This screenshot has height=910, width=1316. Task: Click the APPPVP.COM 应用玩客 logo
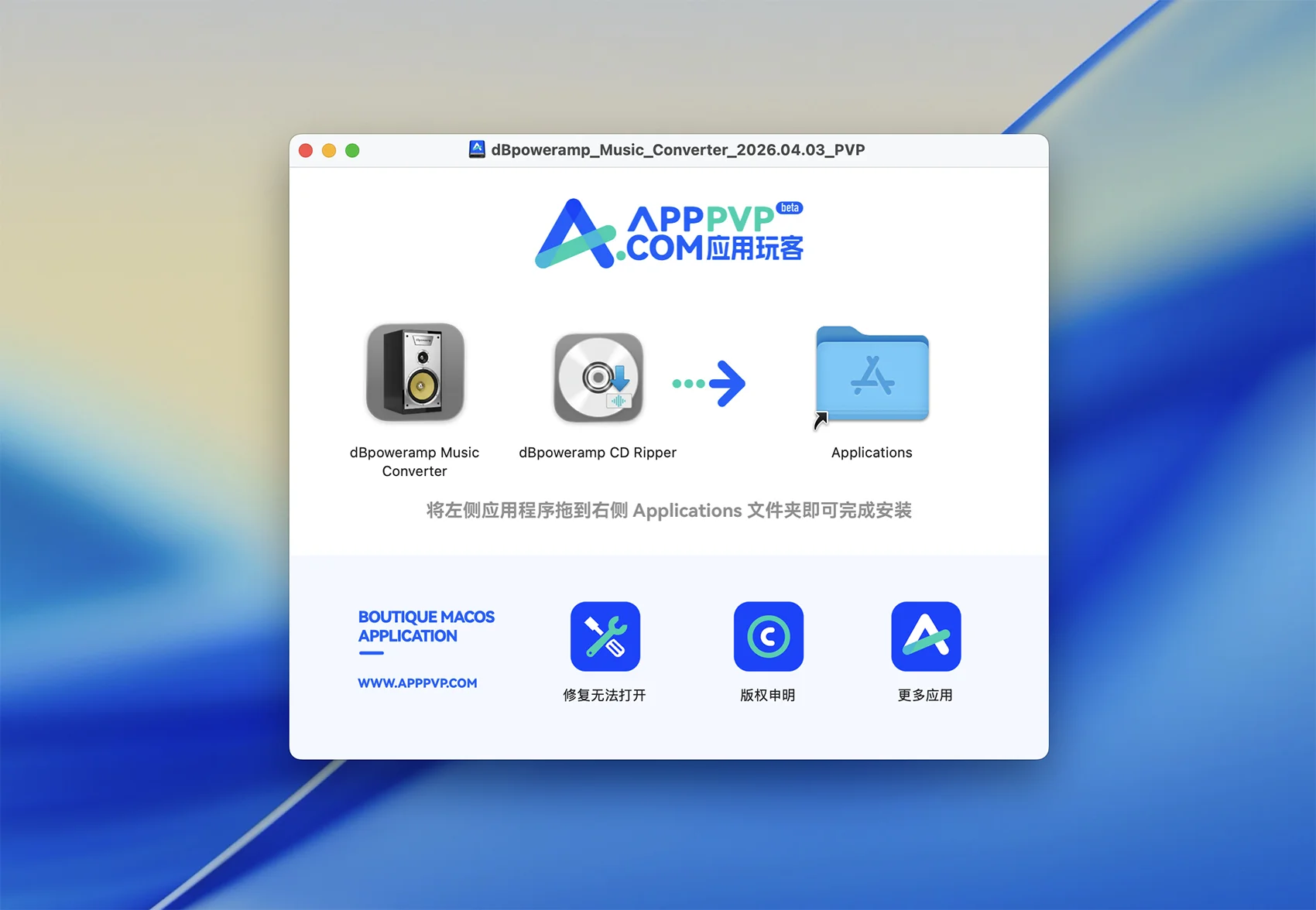click(x=669, y=234)
